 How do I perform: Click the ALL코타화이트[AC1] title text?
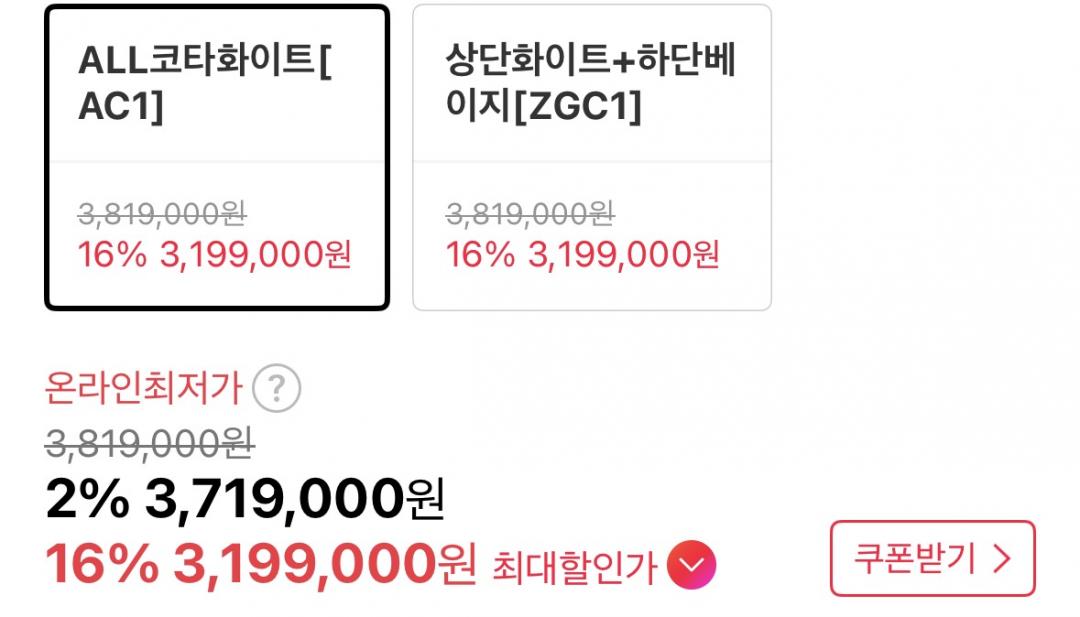(205, 84)
